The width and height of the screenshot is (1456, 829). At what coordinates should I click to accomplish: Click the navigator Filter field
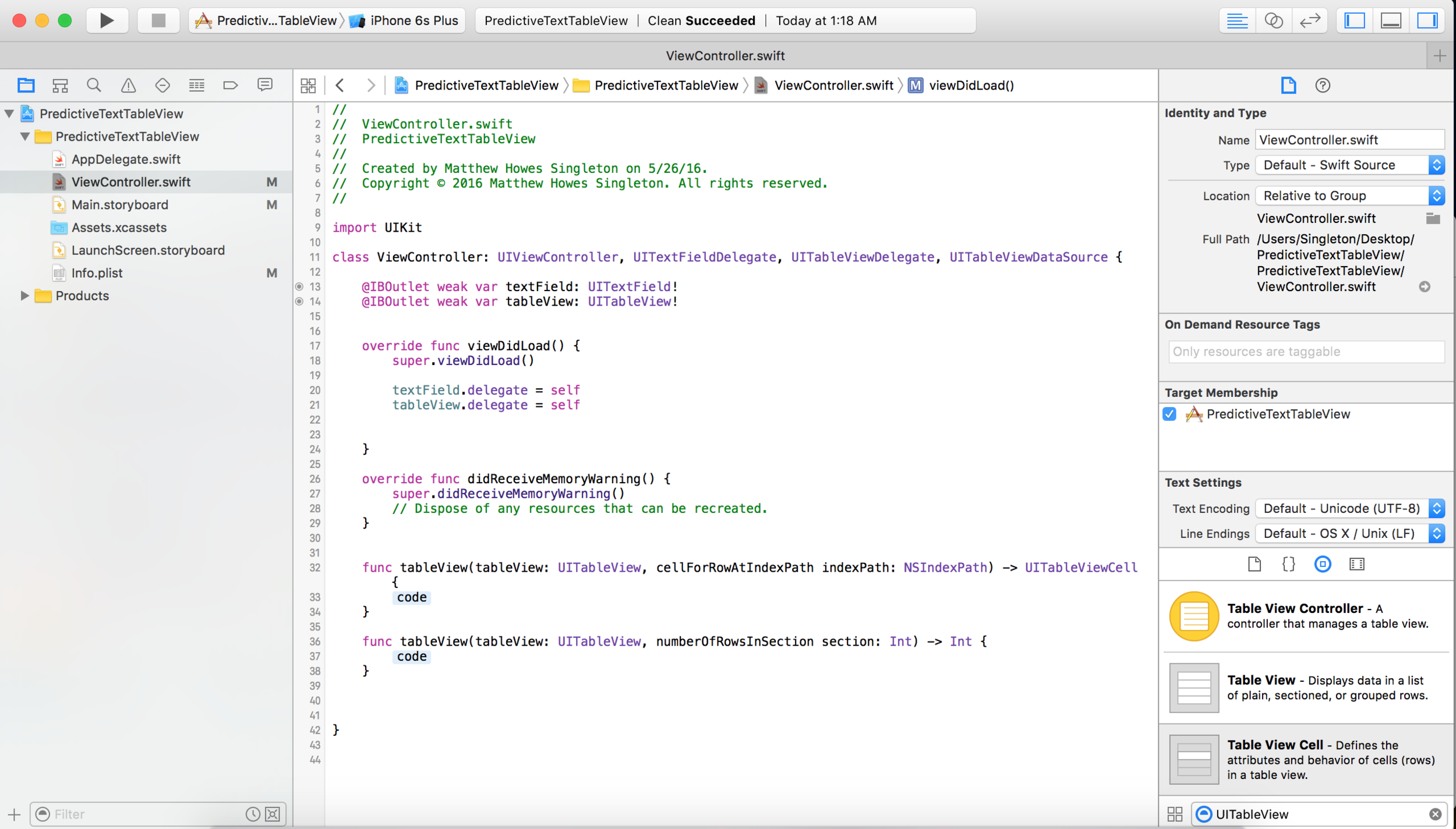click(x=147, y=814)
